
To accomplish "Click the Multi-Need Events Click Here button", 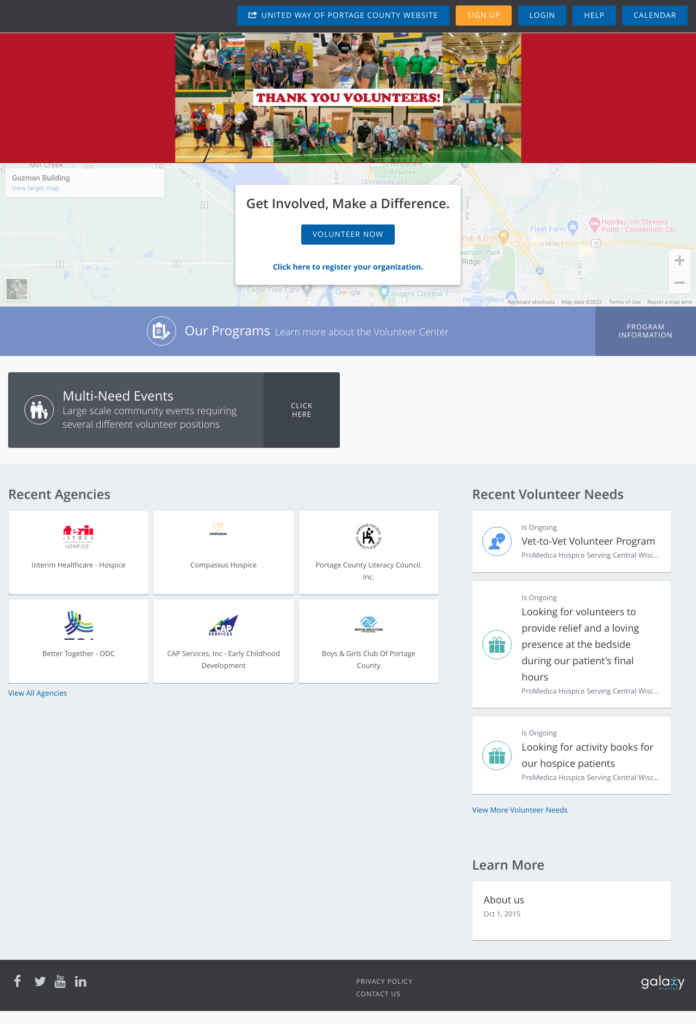I will (x=302, y=410).
